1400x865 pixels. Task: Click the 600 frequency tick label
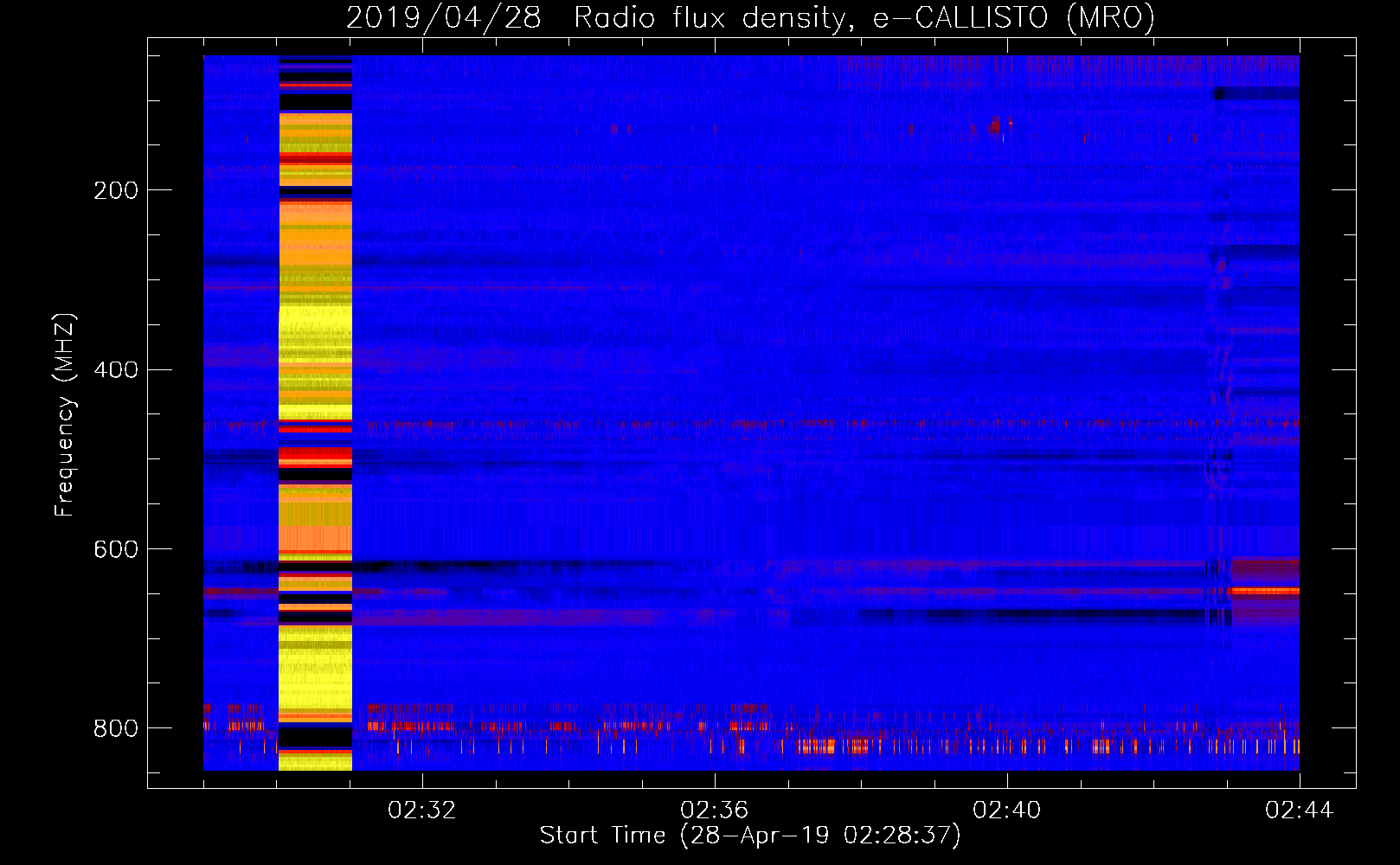(x=116, y=549)
